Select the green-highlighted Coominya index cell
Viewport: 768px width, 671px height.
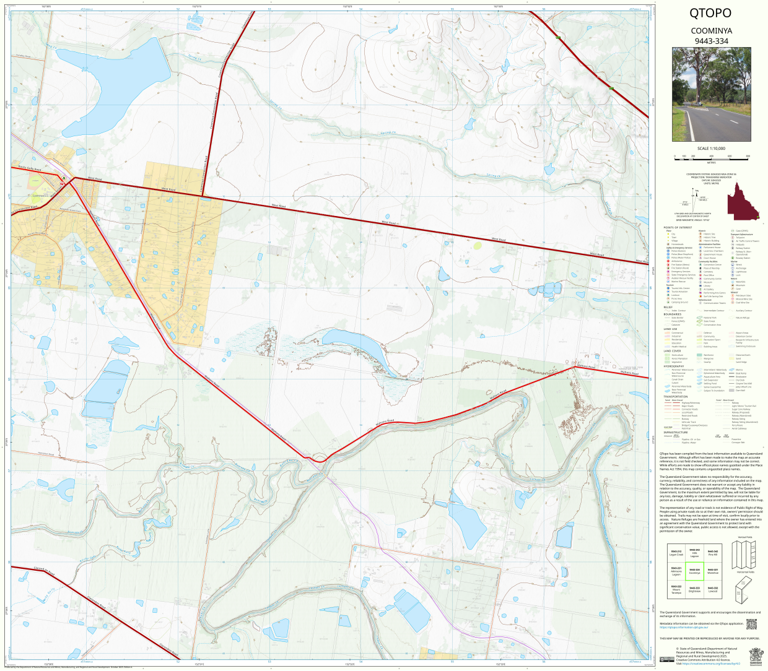coord(695,572)
